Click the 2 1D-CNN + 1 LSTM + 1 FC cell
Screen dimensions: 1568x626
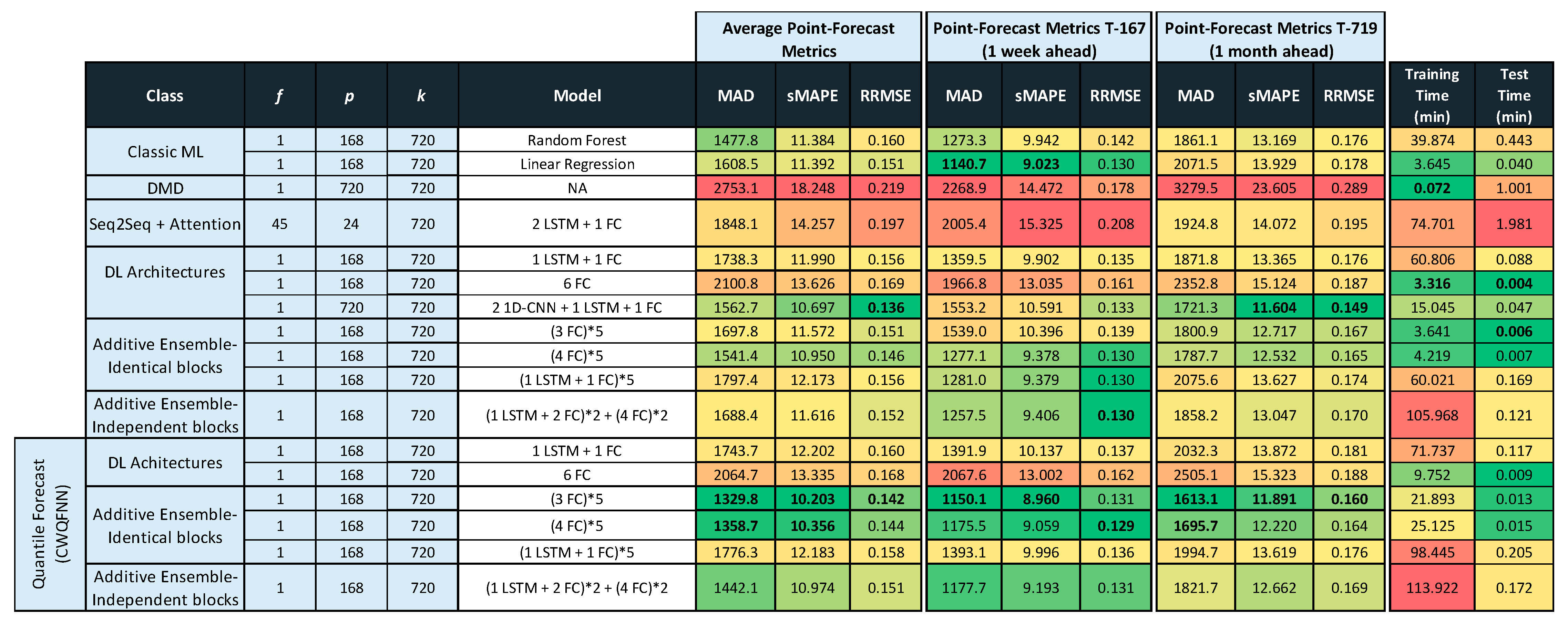click(x=576, y=308)
